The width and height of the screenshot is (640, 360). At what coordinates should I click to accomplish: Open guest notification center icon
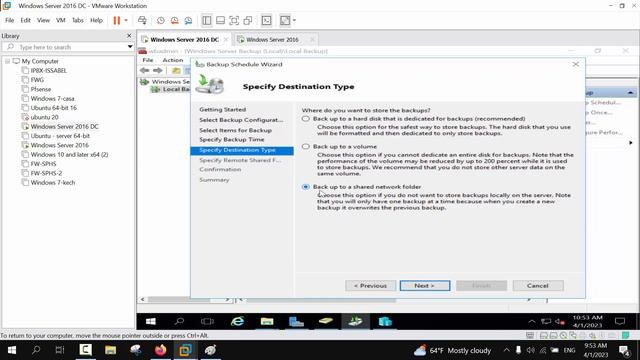tap(620, 322)
